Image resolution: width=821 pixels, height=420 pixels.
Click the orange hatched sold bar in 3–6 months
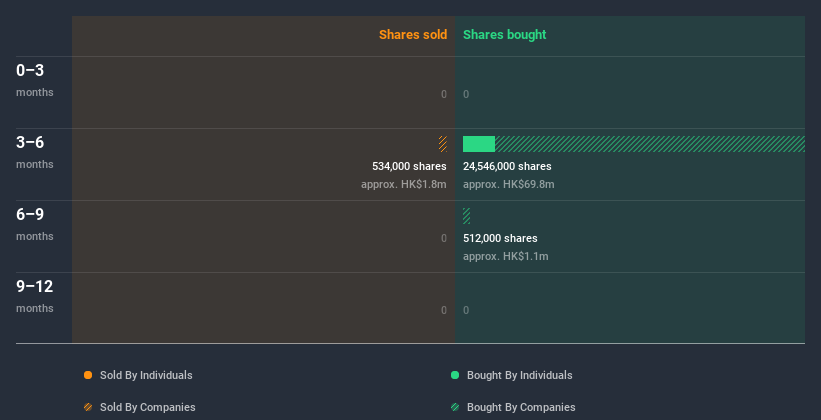(443, 144)
